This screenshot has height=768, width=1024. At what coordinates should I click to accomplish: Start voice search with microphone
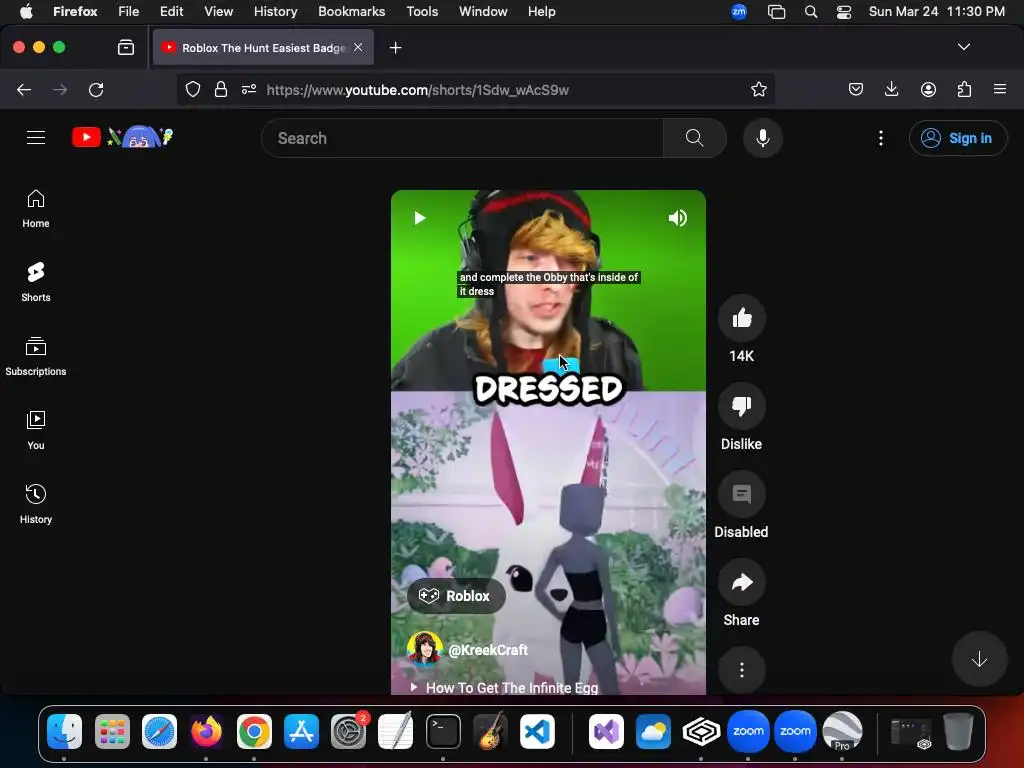(763, 138)
